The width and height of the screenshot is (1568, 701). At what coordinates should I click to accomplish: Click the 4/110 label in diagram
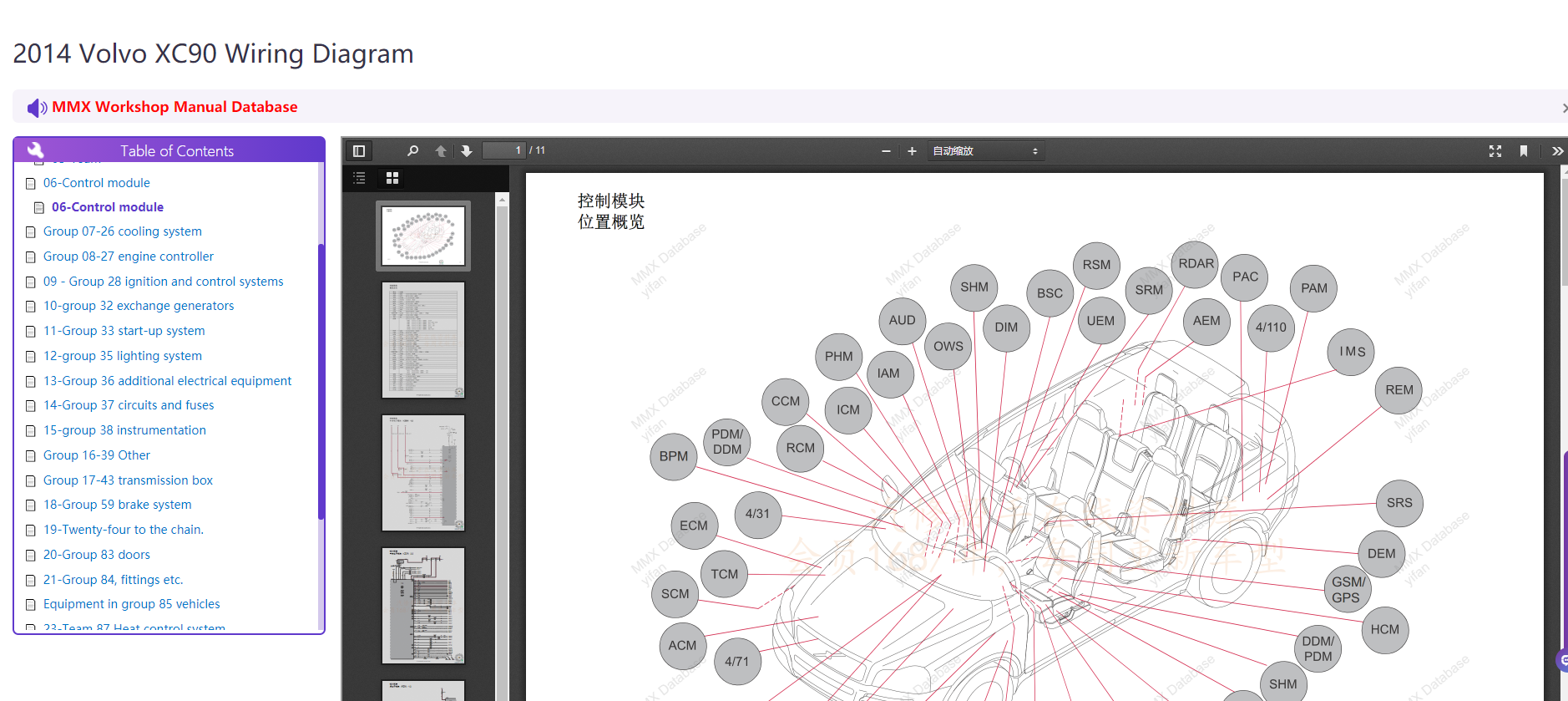pyautogui.click(x=1271, y=328)
